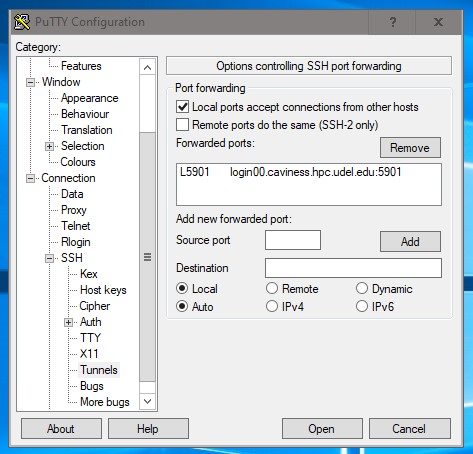This screenshot has height=454, width=473.
Task: Collapse the SSH tree node
Action: pyautogui.click(x=49, y=258)
